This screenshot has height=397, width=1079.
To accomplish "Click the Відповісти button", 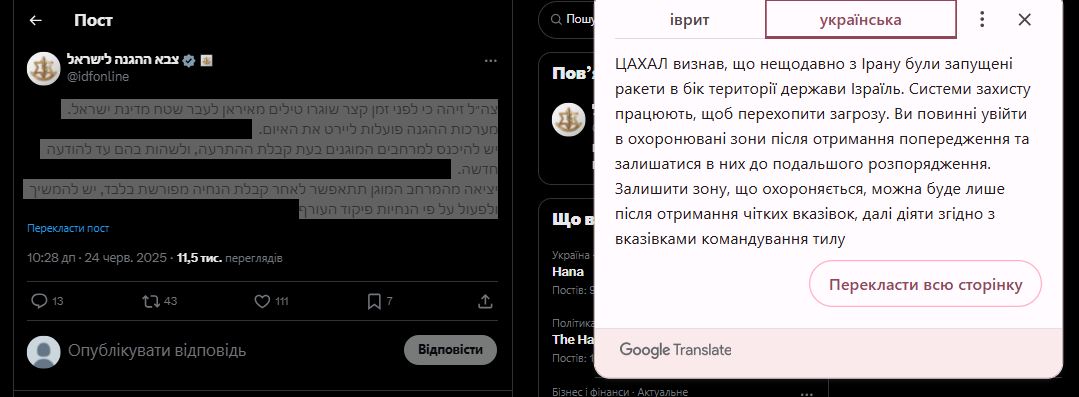I will (450, 350).
